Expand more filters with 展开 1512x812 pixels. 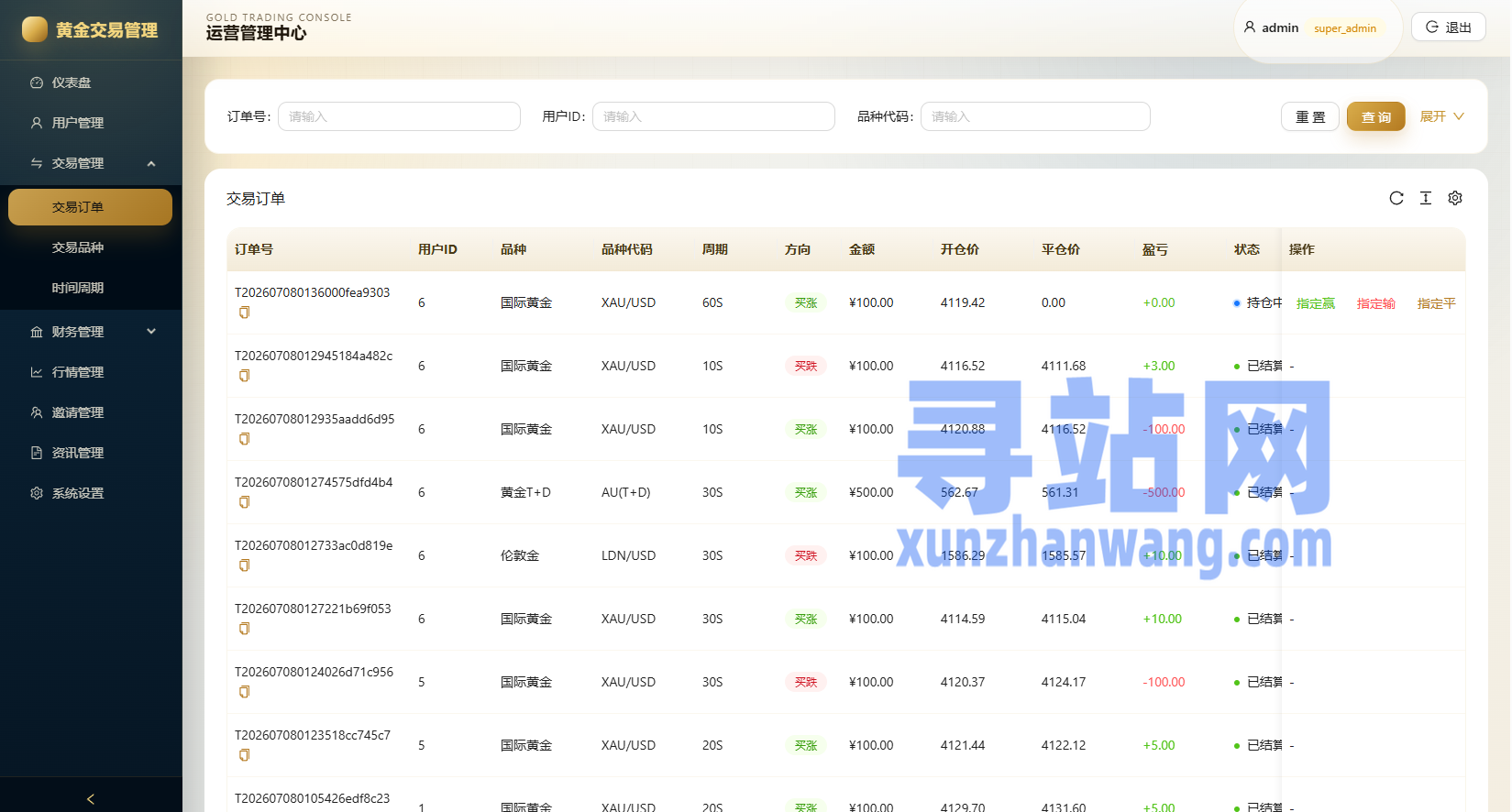coord(1442,116)
